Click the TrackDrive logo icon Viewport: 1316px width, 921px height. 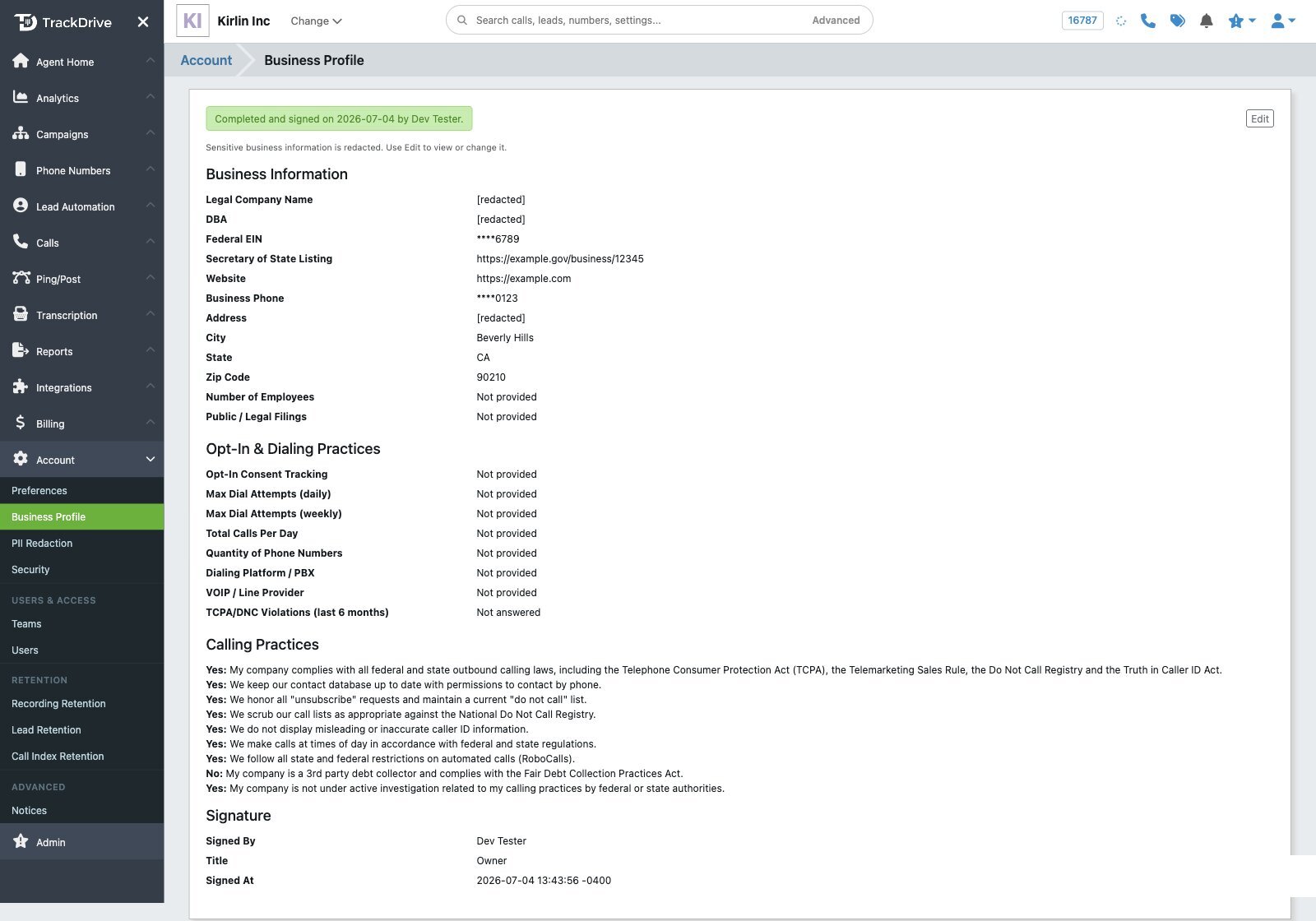[x=25, y=22]
